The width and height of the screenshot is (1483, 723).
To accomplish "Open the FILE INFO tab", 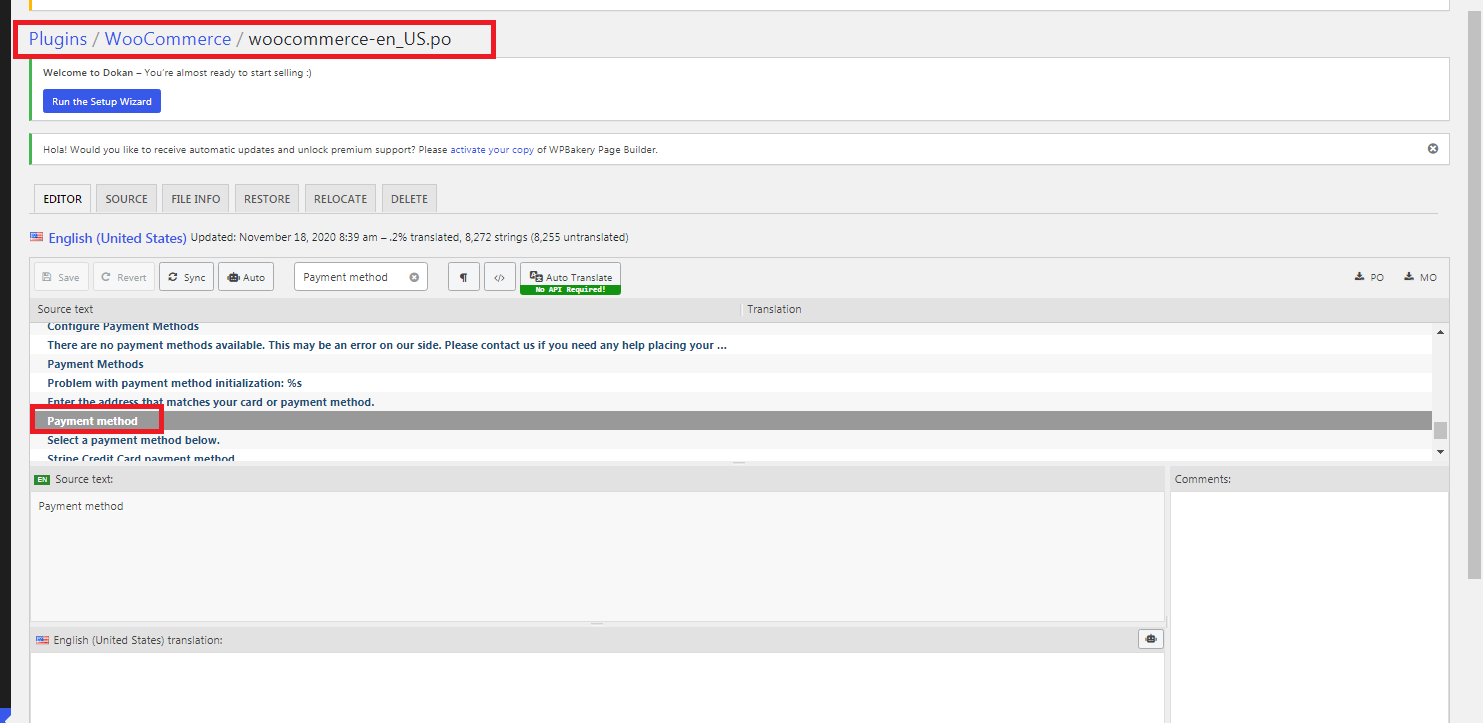I will [196, 198].
